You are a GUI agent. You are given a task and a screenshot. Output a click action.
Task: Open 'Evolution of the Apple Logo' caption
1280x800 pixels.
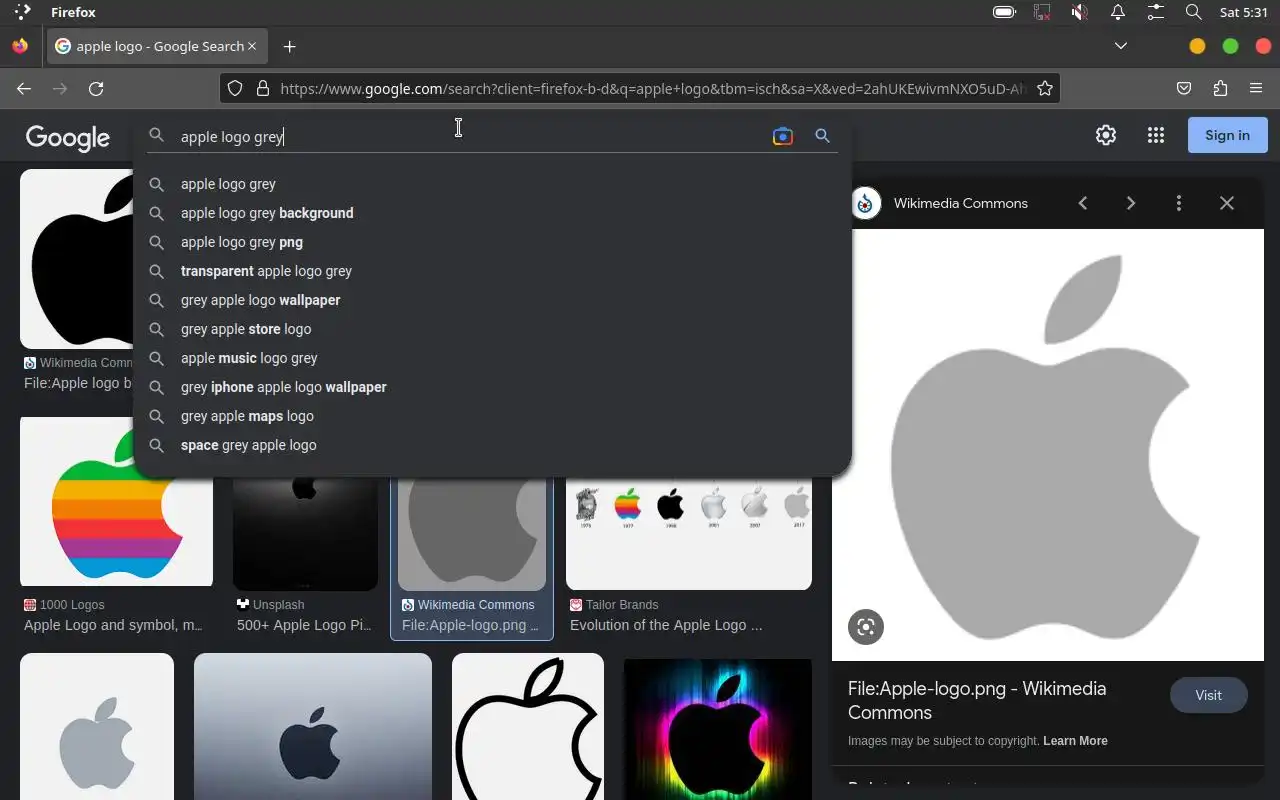pyautogui.click(x=666, y=625)
